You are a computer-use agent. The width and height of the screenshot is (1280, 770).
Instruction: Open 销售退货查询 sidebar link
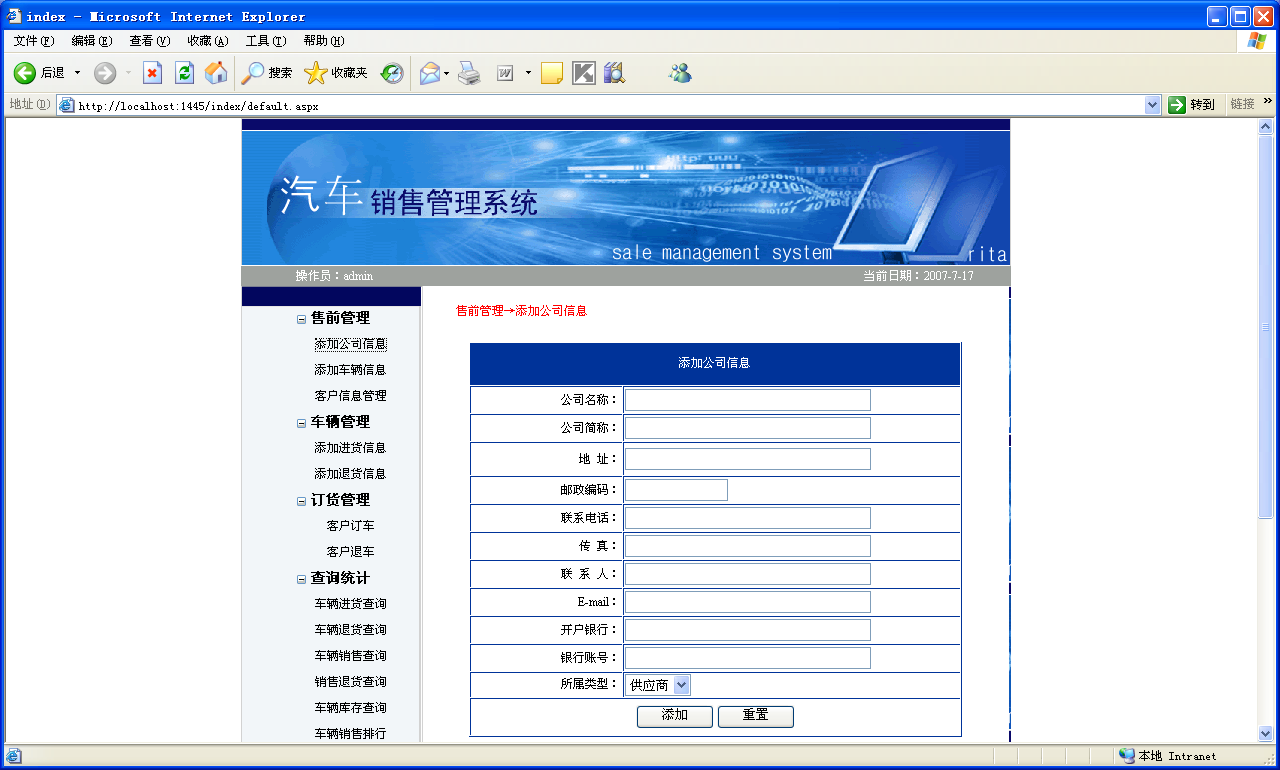350,682
